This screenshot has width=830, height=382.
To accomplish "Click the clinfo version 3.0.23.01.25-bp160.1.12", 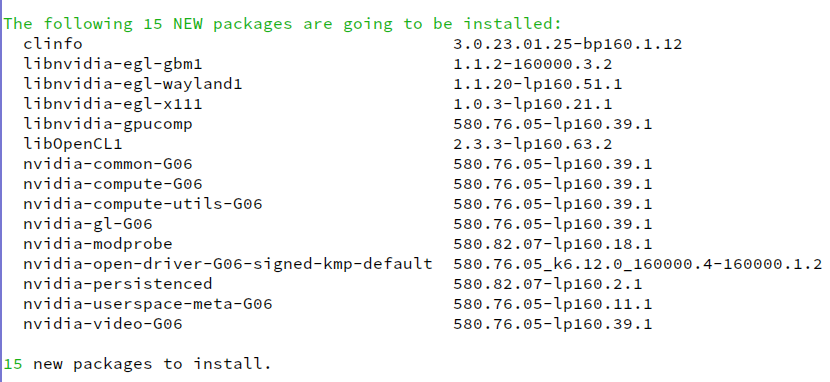I will coord(568,44).
